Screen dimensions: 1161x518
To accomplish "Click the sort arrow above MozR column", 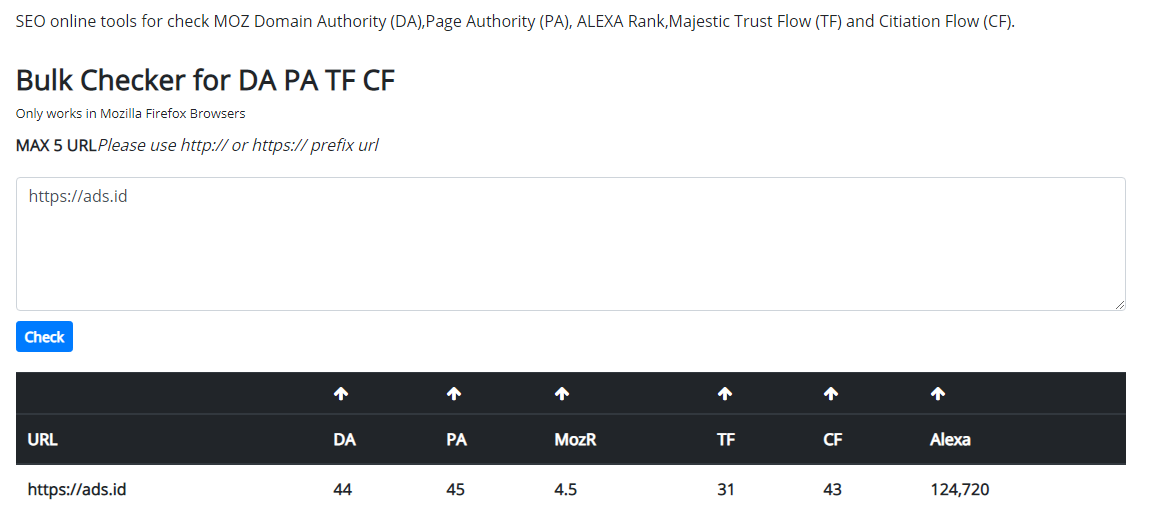I will pyautogui.click(x=562, y=394).
